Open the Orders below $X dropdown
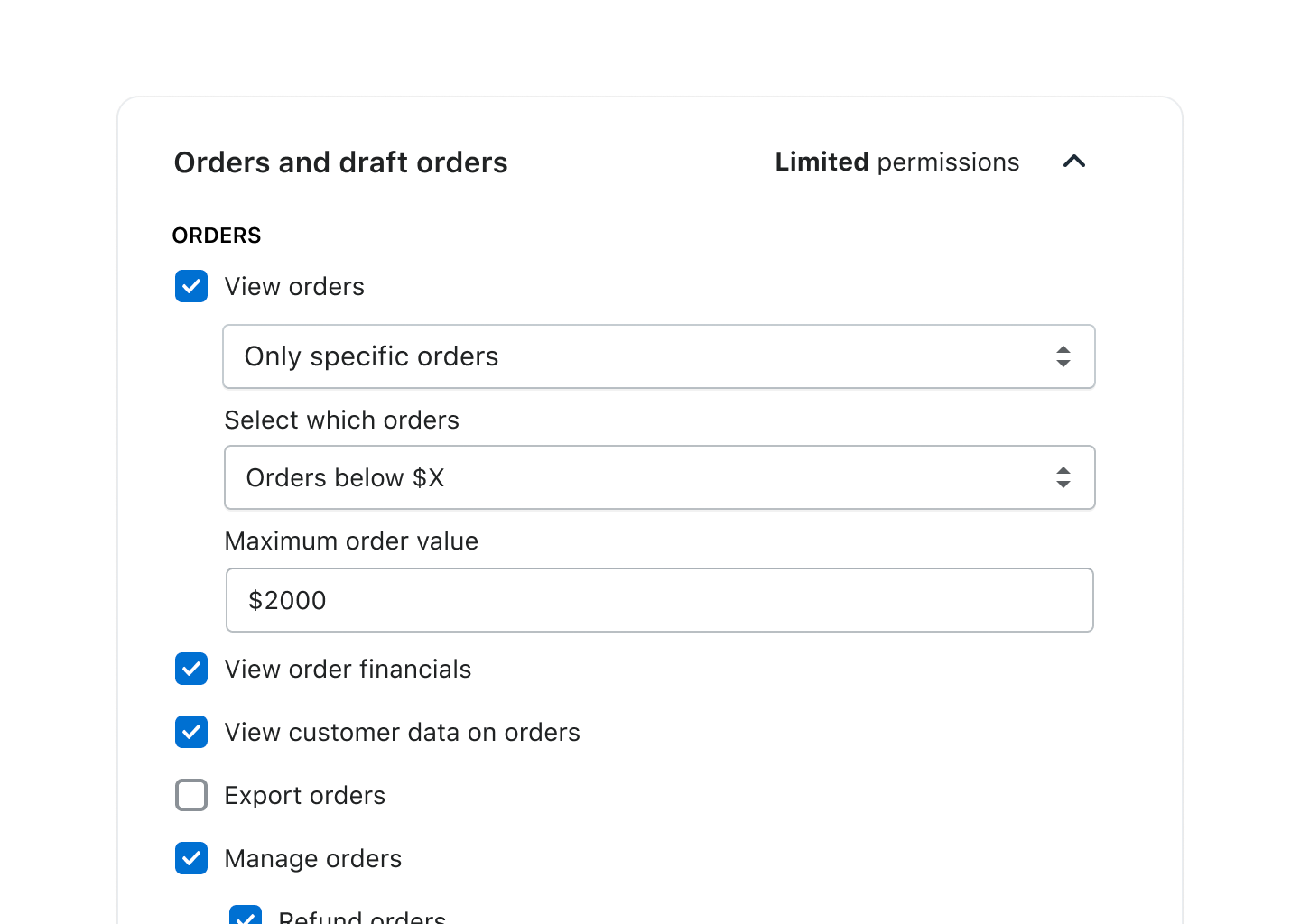The height and width of the screenshot is (924, 1300). coord(659,477)
